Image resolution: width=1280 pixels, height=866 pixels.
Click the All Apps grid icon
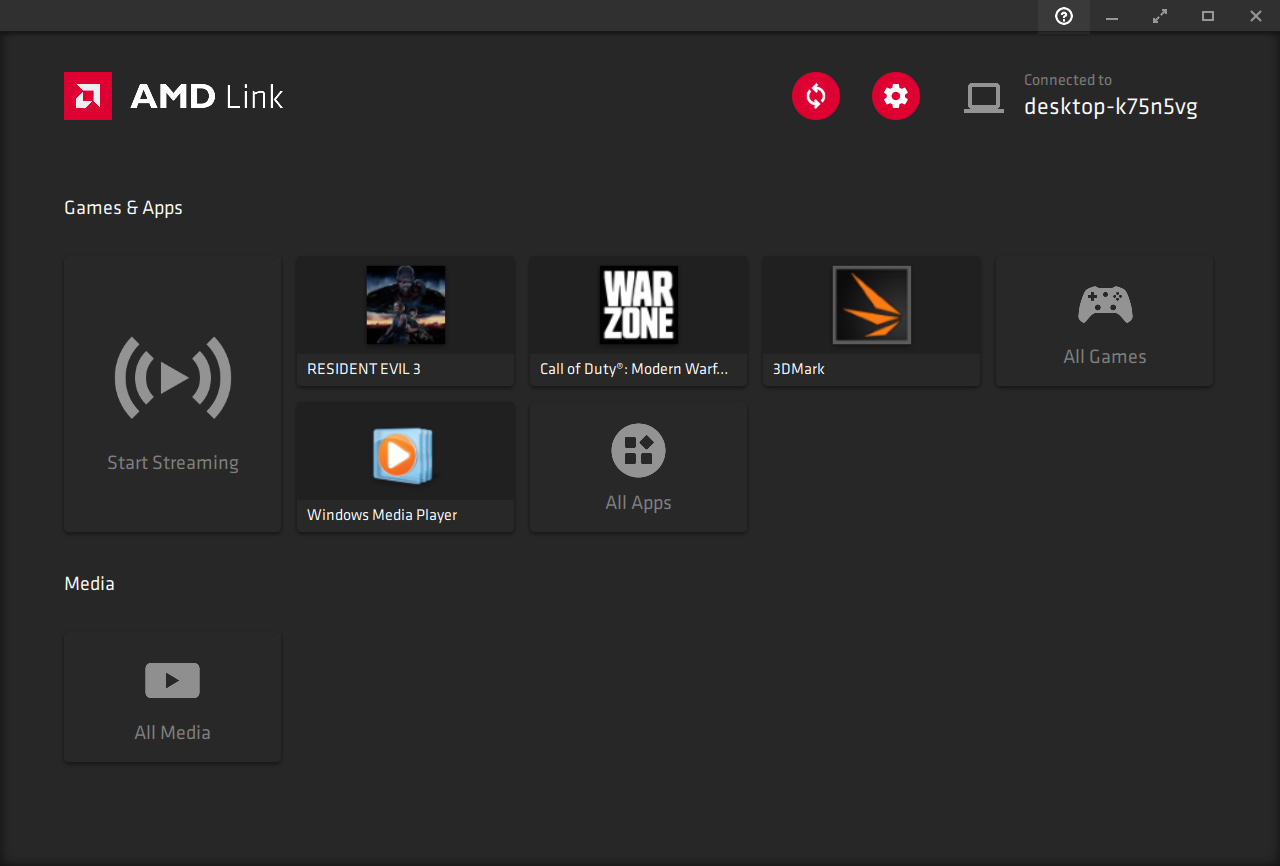pos(638,450)
